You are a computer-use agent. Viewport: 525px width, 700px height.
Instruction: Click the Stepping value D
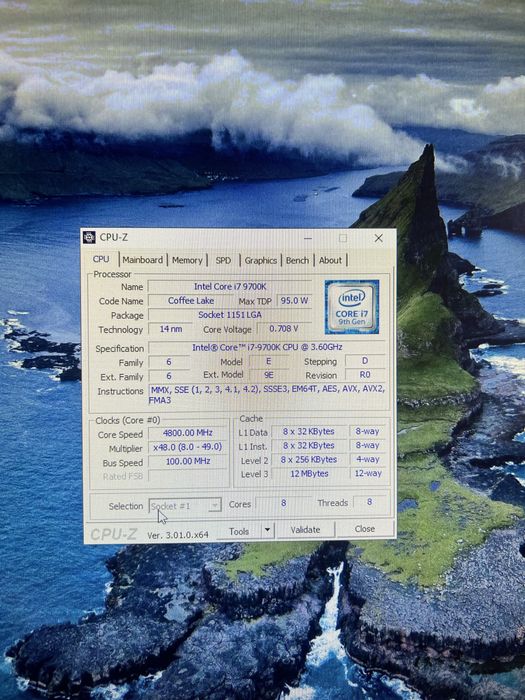[x=365, y=361]
